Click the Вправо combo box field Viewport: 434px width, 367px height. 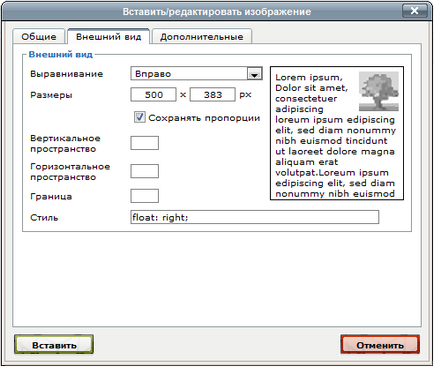pyautogui.click(x=196, y=74)
